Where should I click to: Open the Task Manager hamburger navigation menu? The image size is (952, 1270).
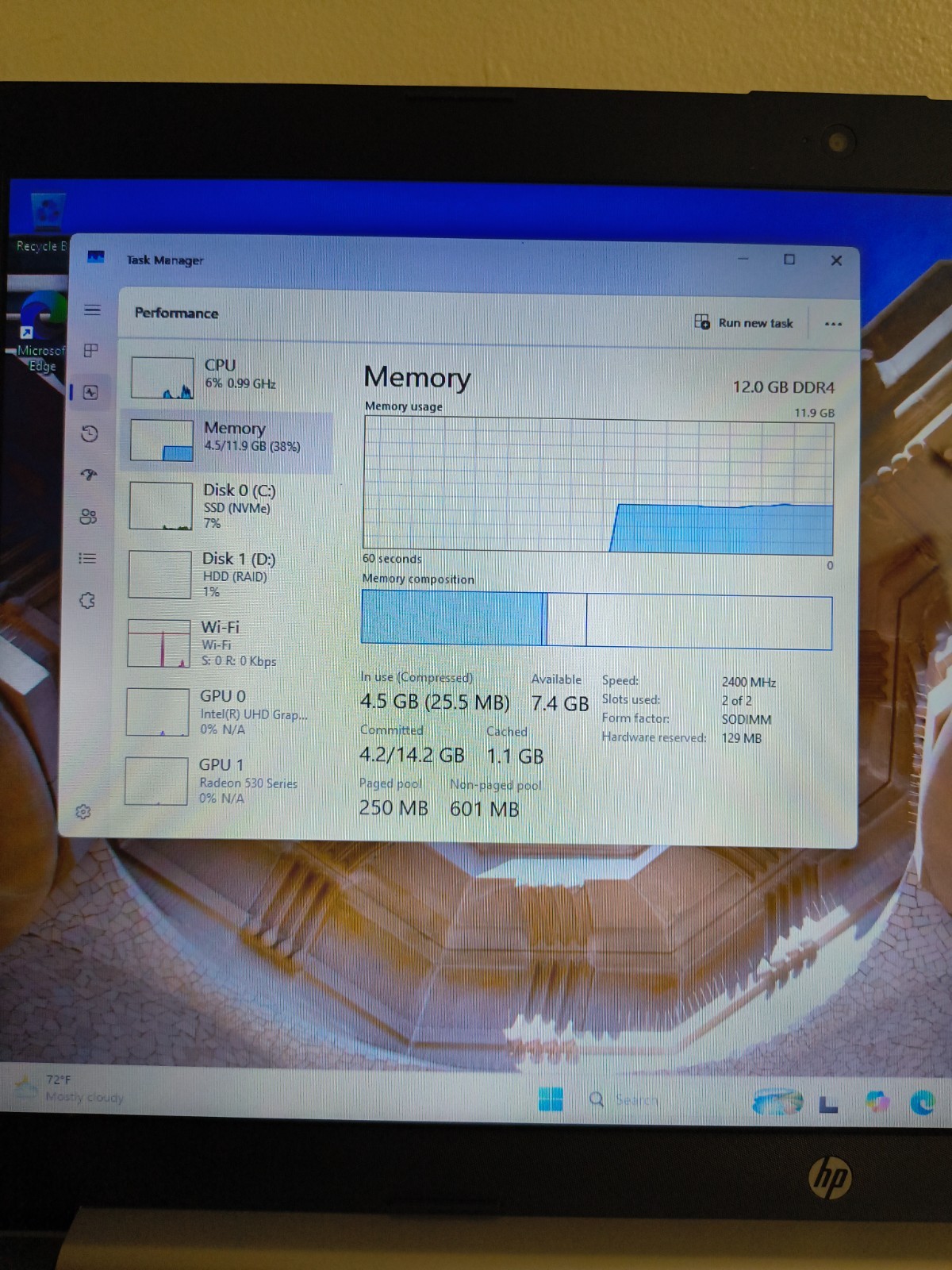pyautogui.click(x=92, y=310)
